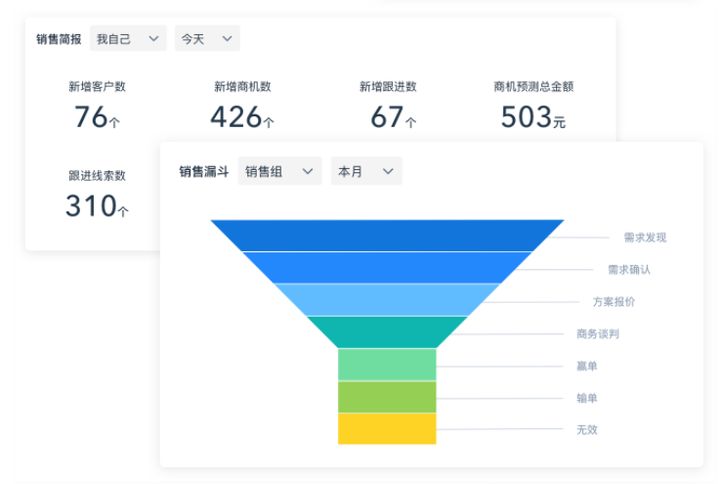Click the 新增商机数 metric label
This screenshot has width=720, height=484.
[x=242, y=86]
